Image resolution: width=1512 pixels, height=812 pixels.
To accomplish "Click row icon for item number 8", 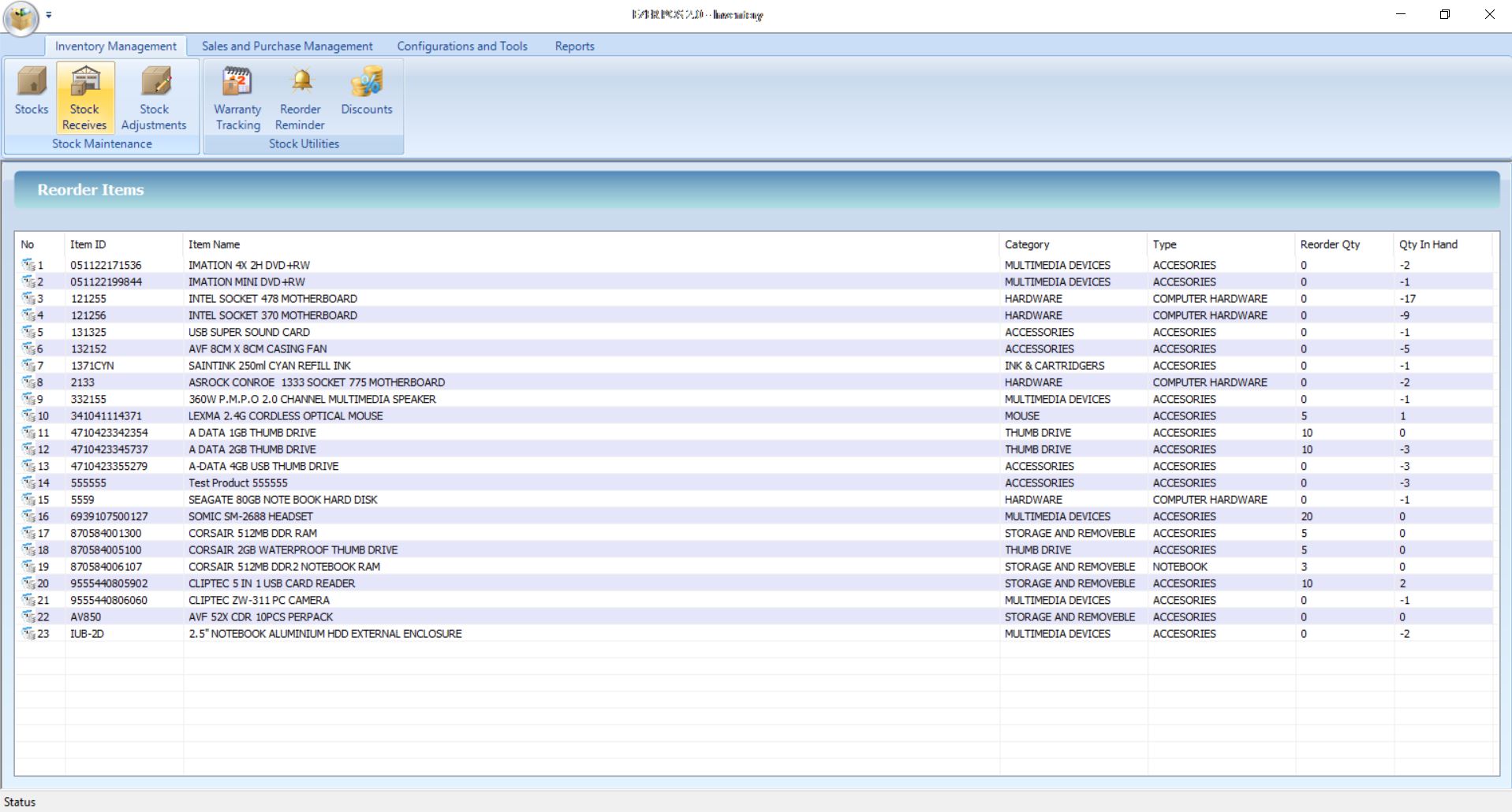I will (x=28, y=382).
